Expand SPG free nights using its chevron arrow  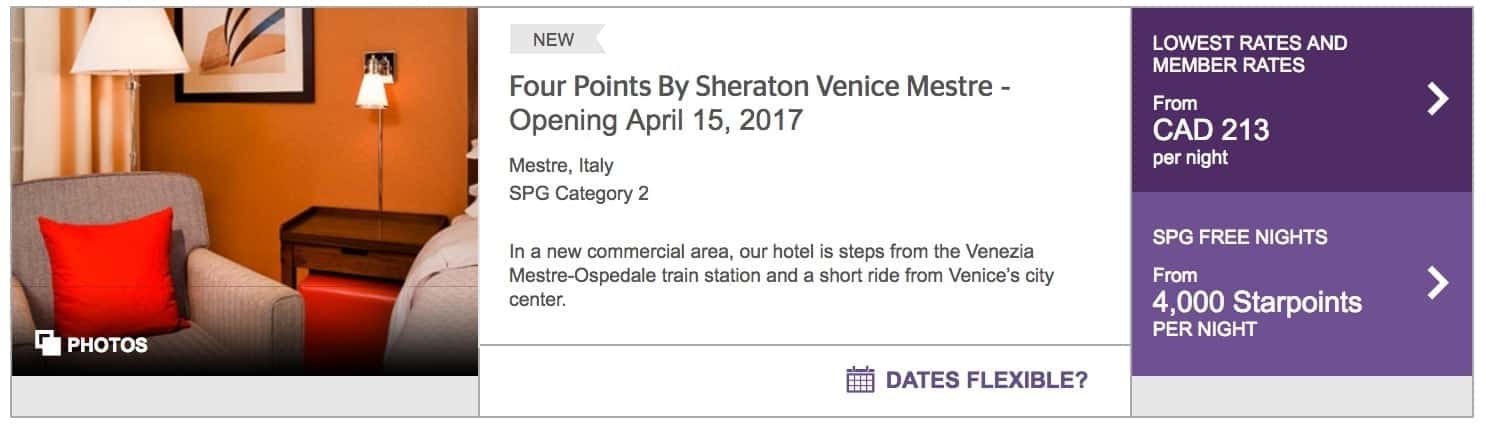click(1437, 283)
